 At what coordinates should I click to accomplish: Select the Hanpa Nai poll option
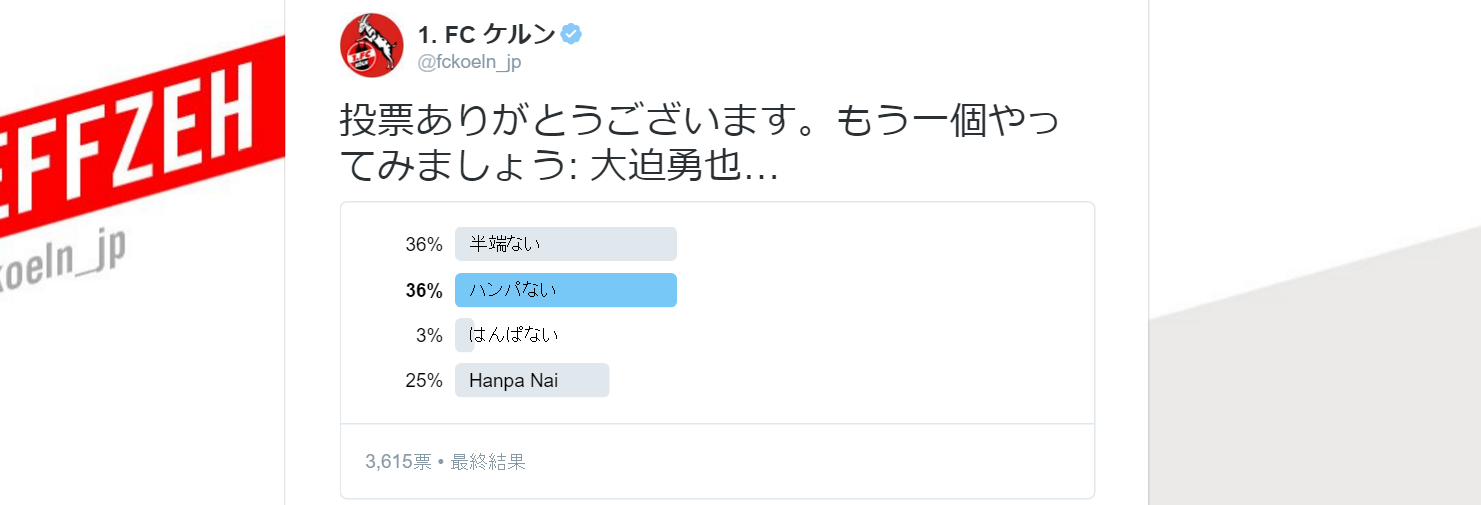tap(532, 380)
